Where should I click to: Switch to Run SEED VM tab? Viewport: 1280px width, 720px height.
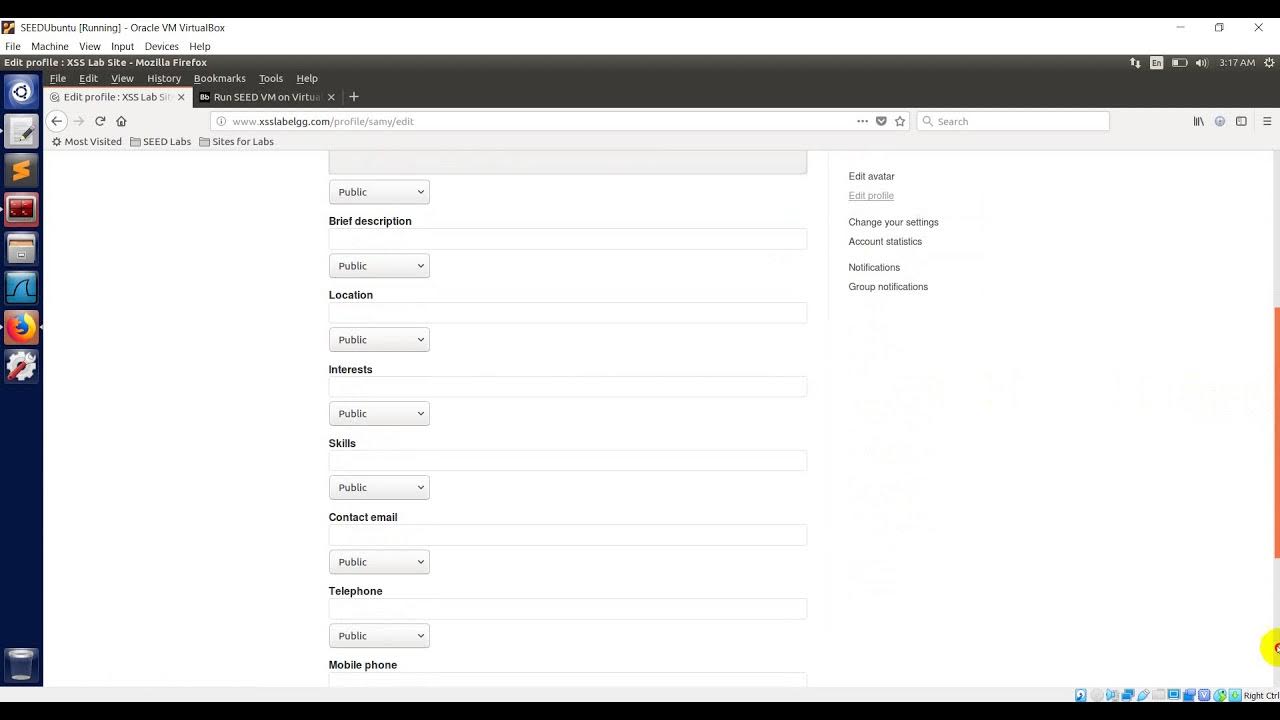266,97
